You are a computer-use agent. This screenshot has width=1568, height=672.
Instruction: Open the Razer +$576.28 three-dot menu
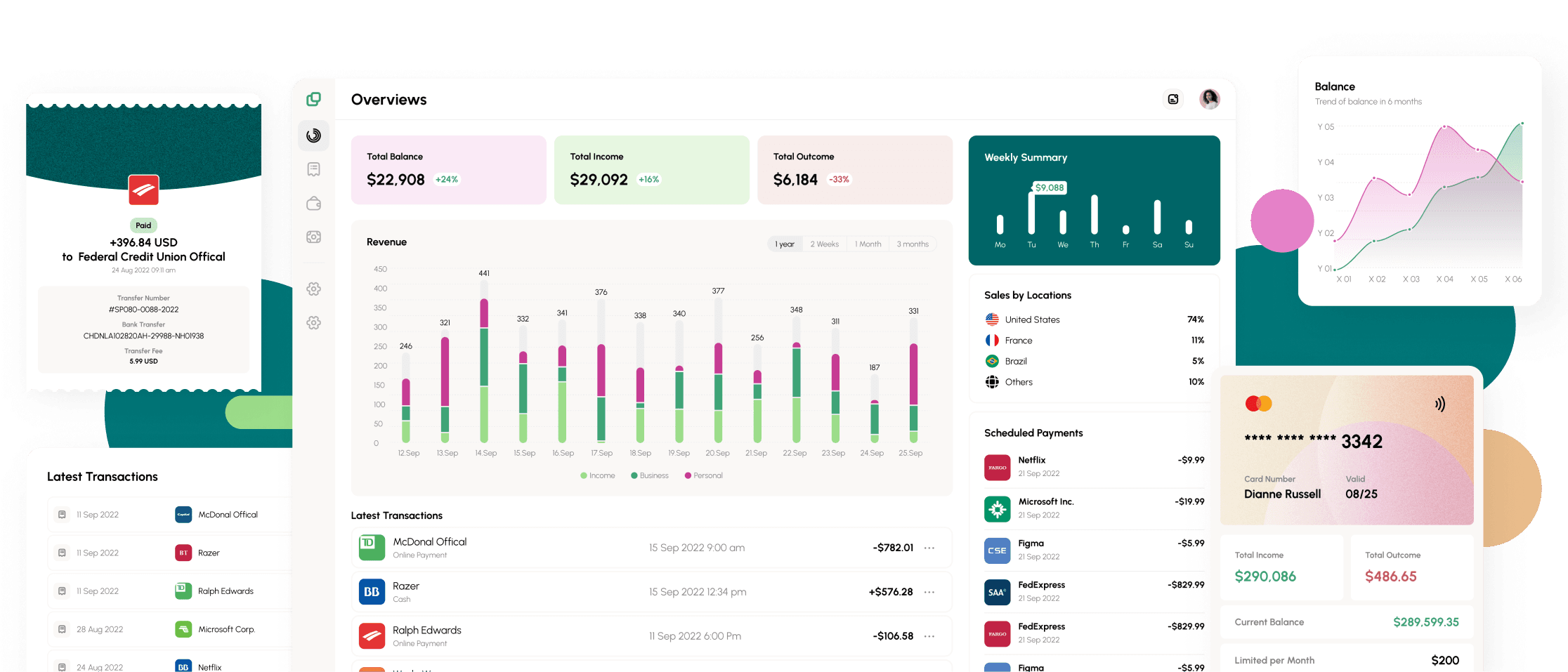(929, 592)
